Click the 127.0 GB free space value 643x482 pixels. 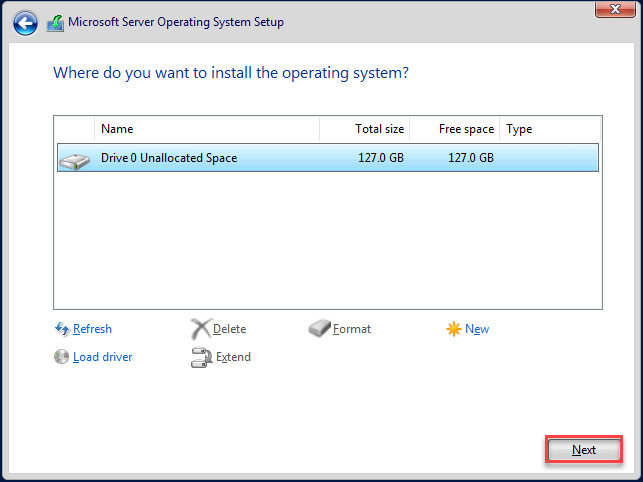tap(471, 158)
